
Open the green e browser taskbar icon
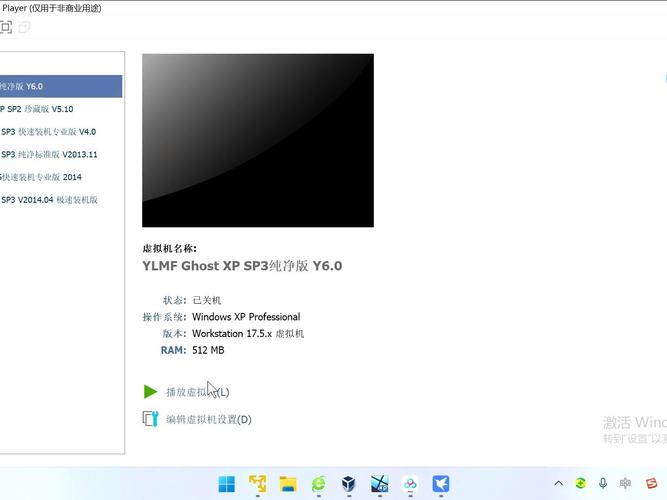coord(319,484)
